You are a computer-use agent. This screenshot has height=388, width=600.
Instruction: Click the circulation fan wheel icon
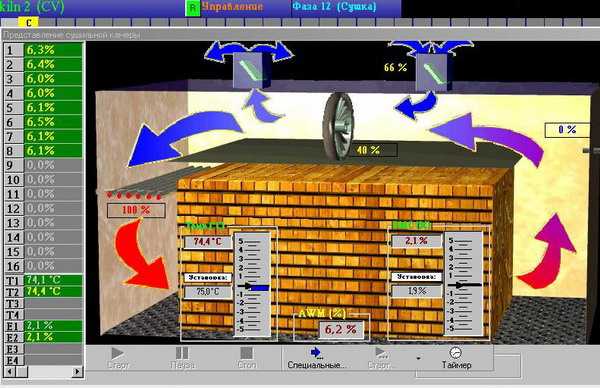pyautogui.click(x=338, y=126)
